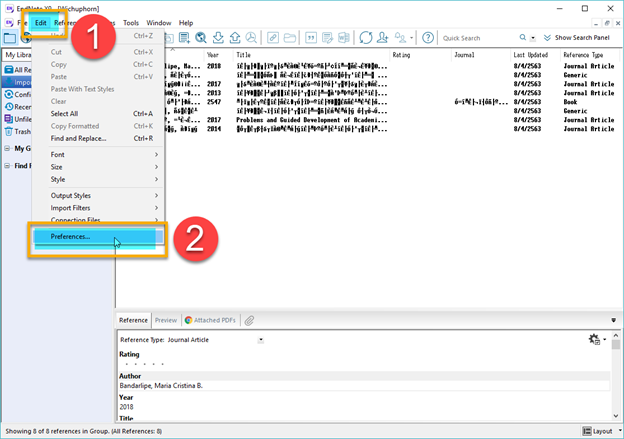
Task: Click the Open Link icon in toolbar
Action: (x=272, y=38)
